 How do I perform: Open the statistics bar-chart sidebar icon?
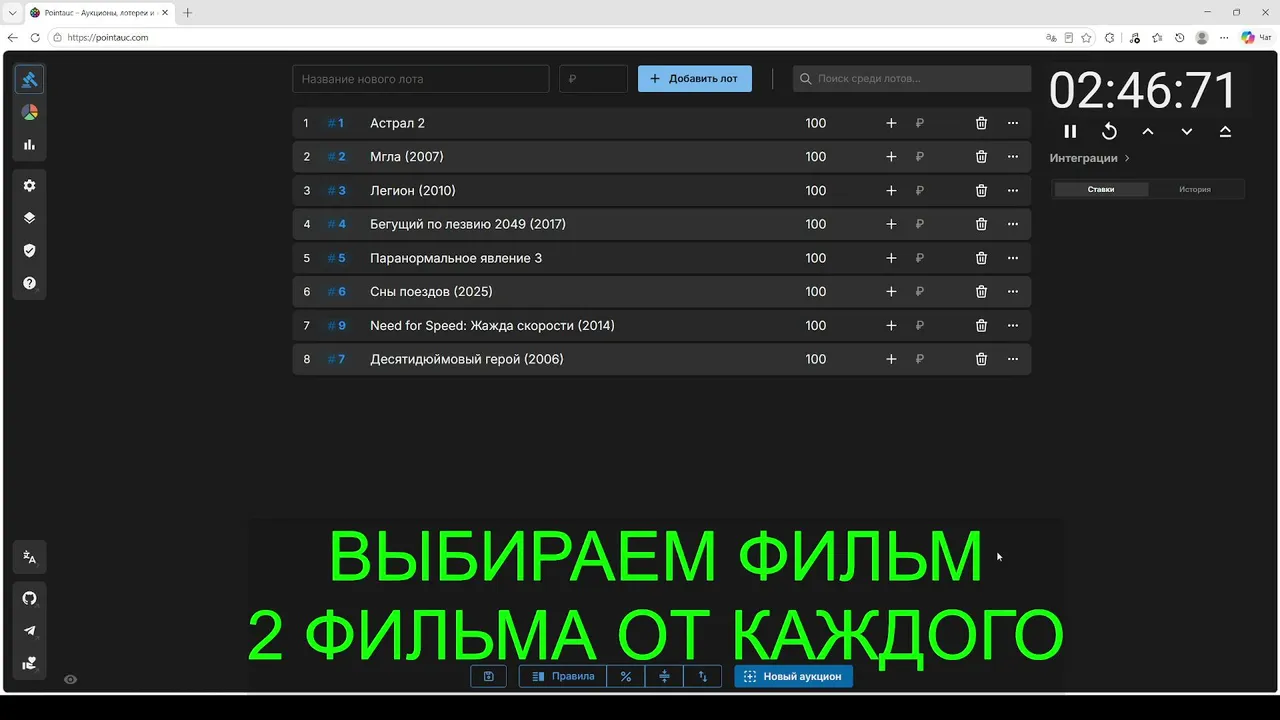[29, 145]
